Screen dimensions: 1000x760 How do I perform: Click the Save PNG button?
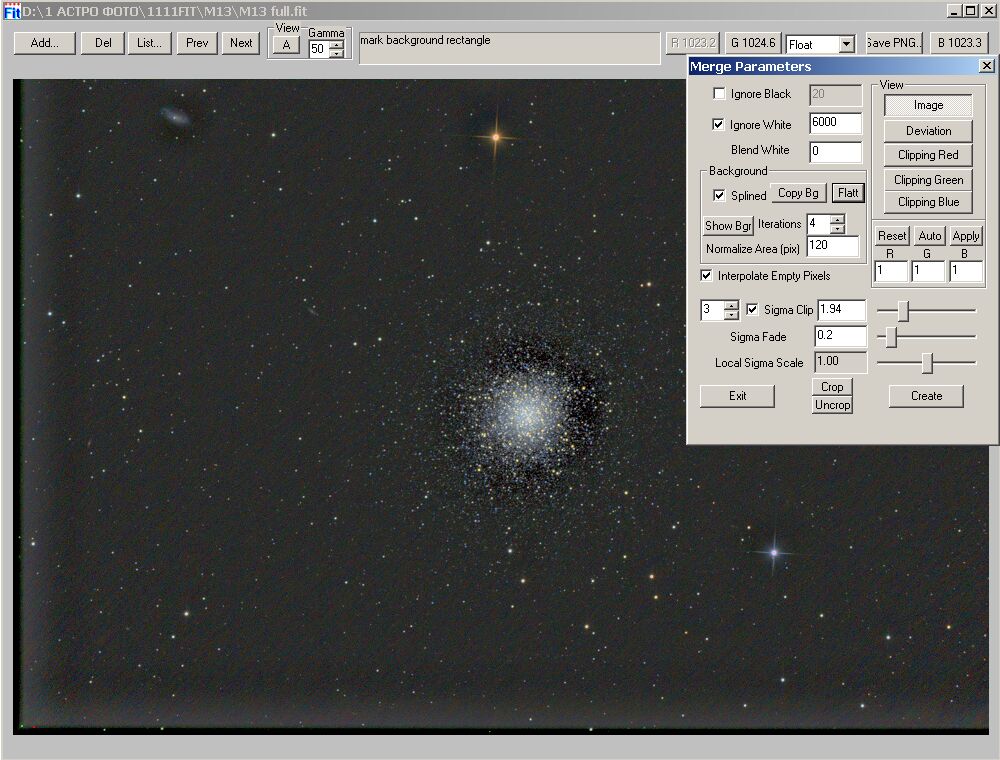(893, 43)
